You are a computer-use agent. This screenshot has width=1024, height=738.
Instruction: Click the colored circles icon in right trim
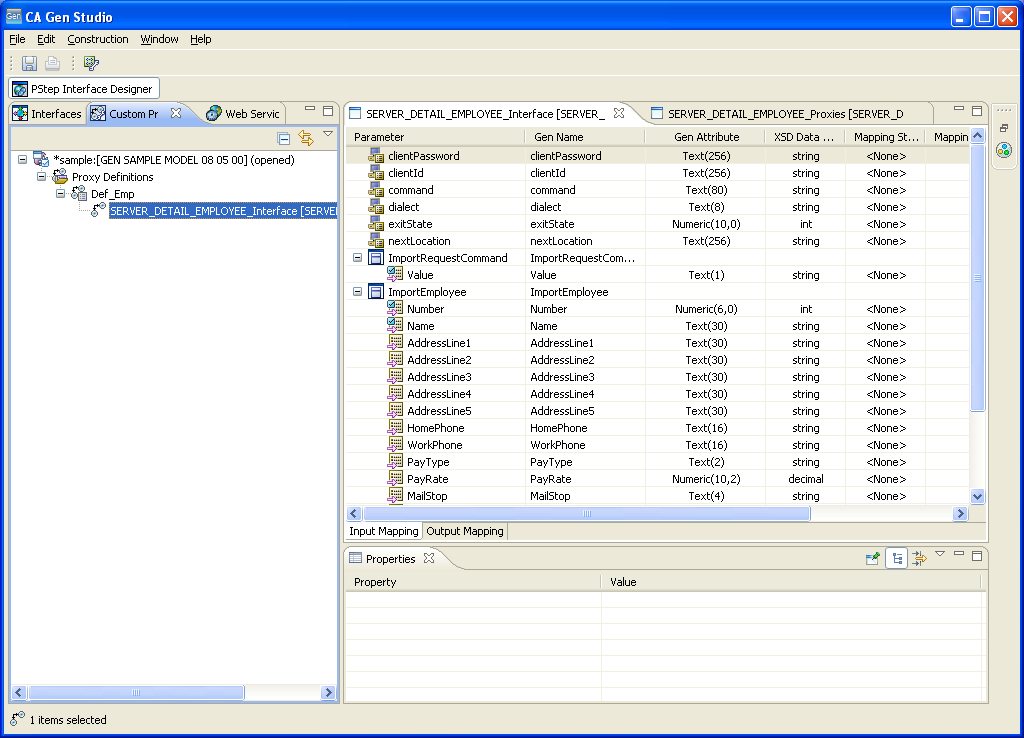(1004, 150)
